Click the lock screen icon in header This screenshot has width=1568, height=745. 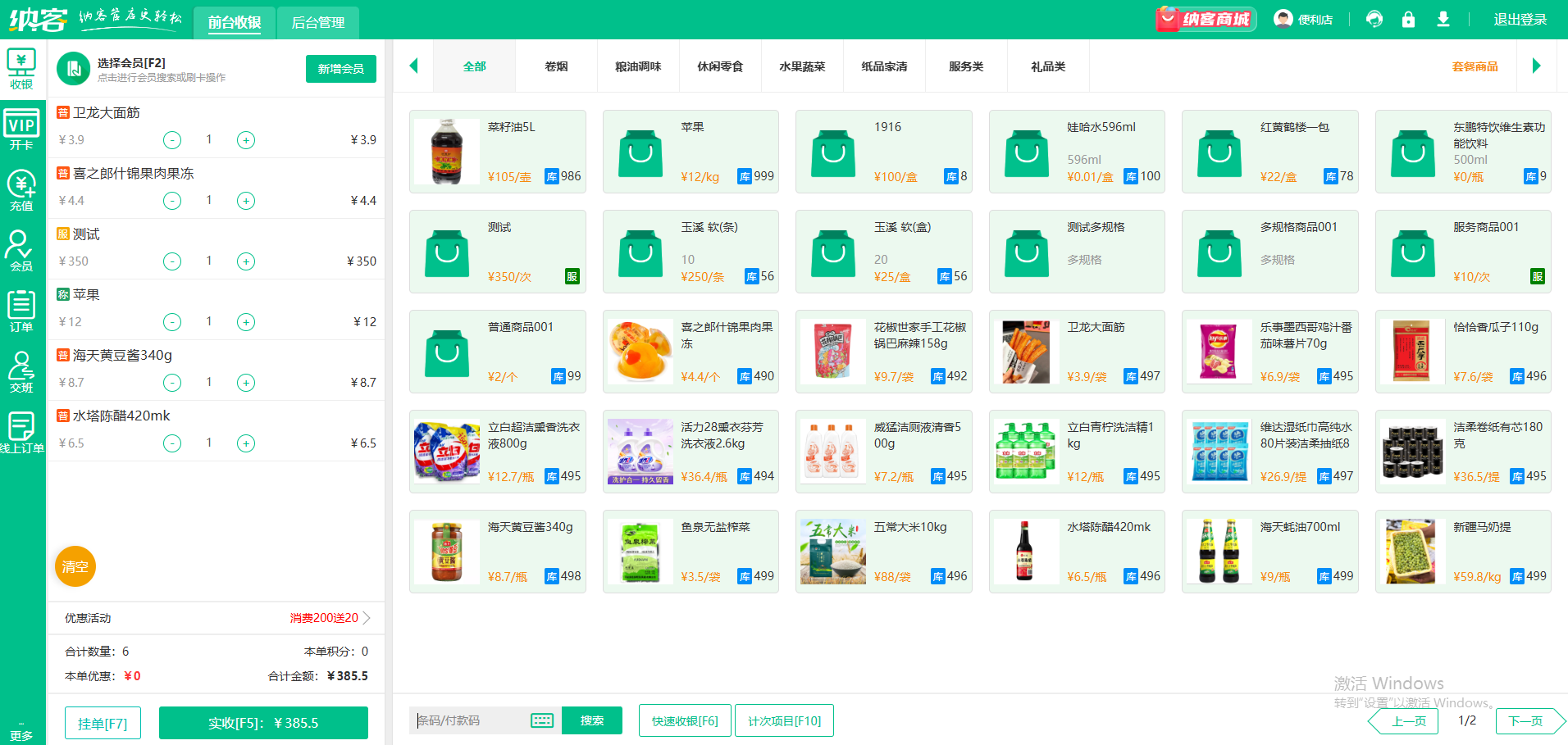click(1408, 20)
